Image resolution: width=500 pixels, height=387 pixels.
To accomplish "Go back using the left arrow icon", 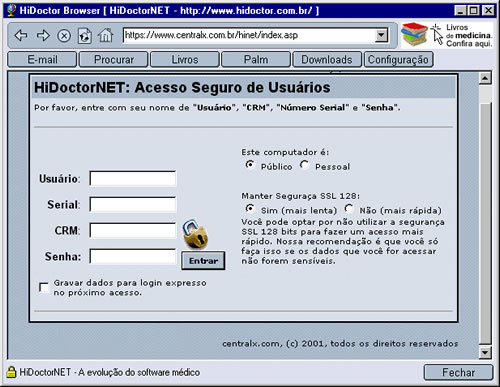I will point(21,35).
